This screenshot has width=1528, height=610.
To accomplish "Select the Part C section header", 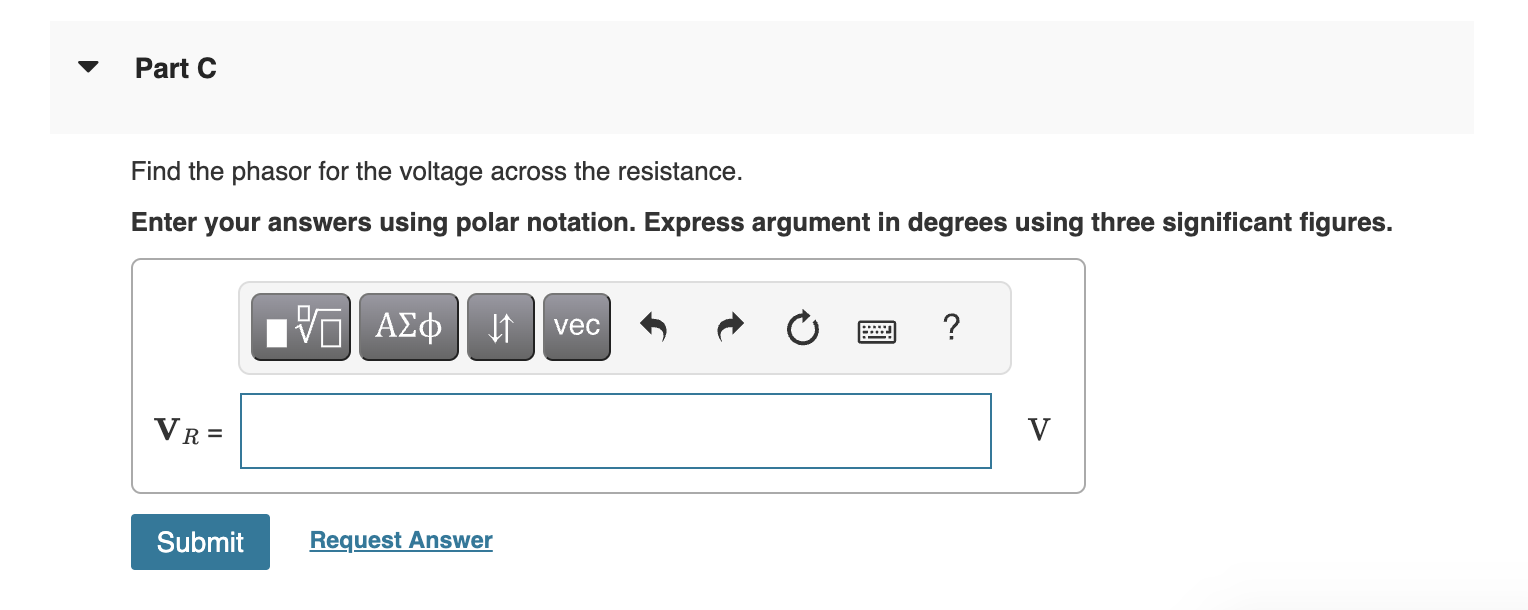I will (x=176, y=68).
